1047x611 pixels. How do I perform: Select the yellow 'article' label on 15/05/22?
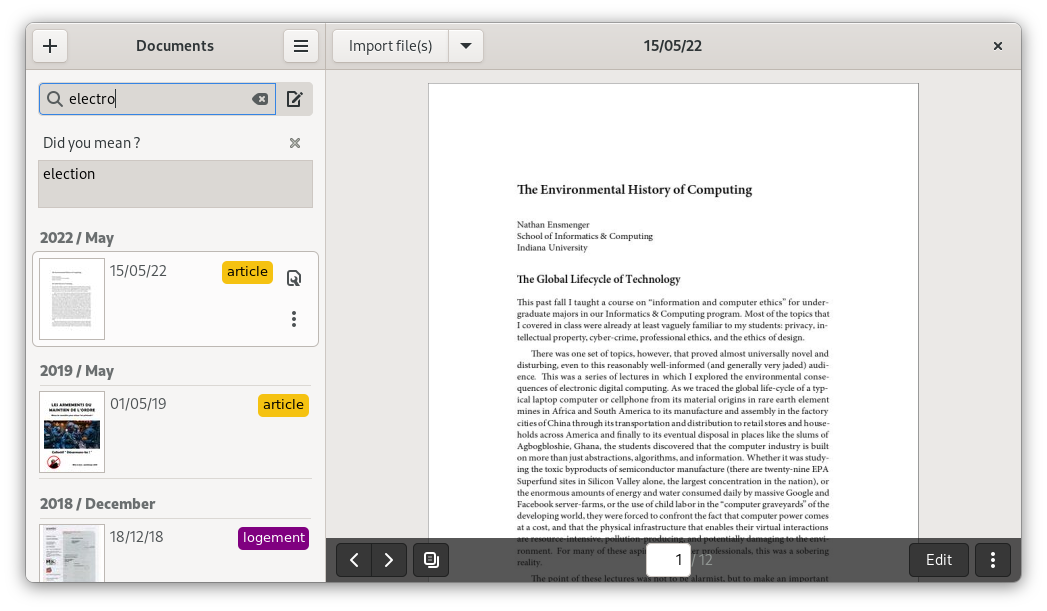click(247, 272)
